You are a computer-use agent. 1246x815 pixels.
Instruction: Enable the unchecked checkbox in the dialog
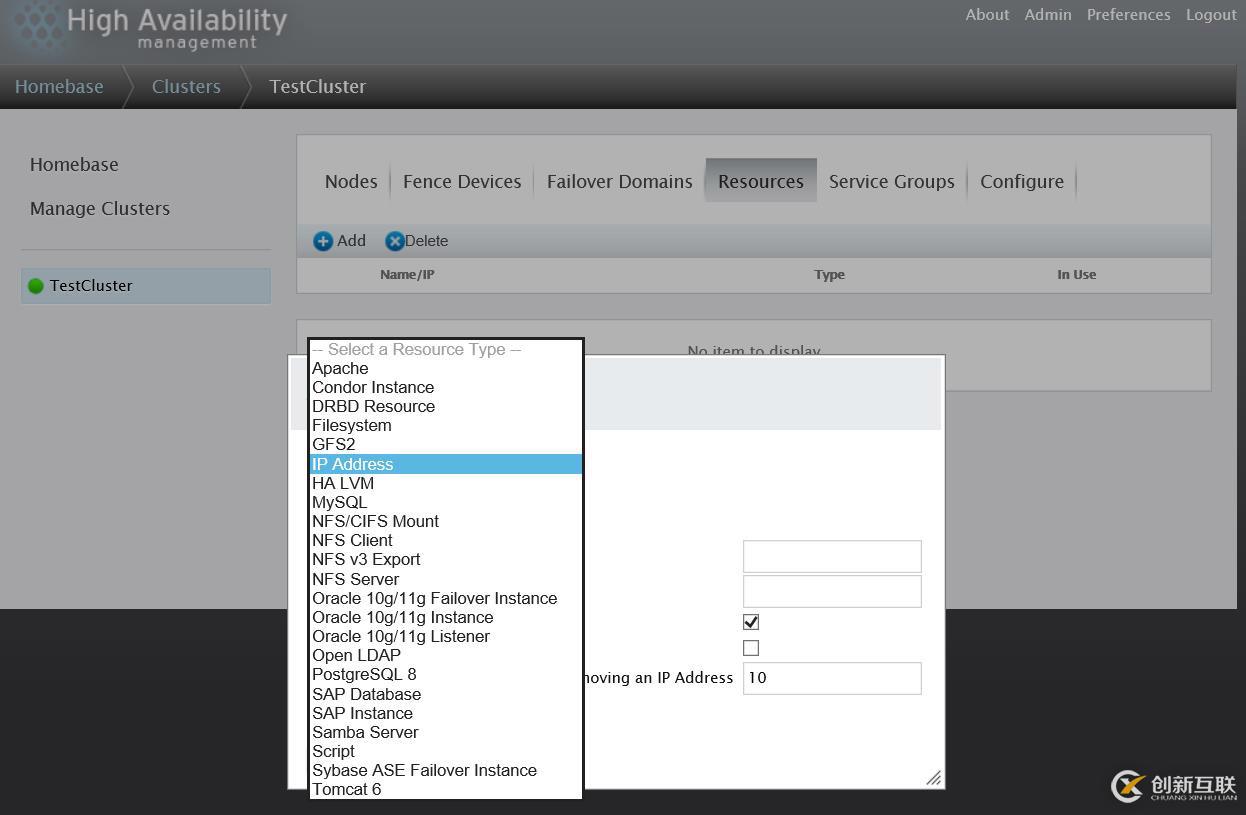point(751,648)
